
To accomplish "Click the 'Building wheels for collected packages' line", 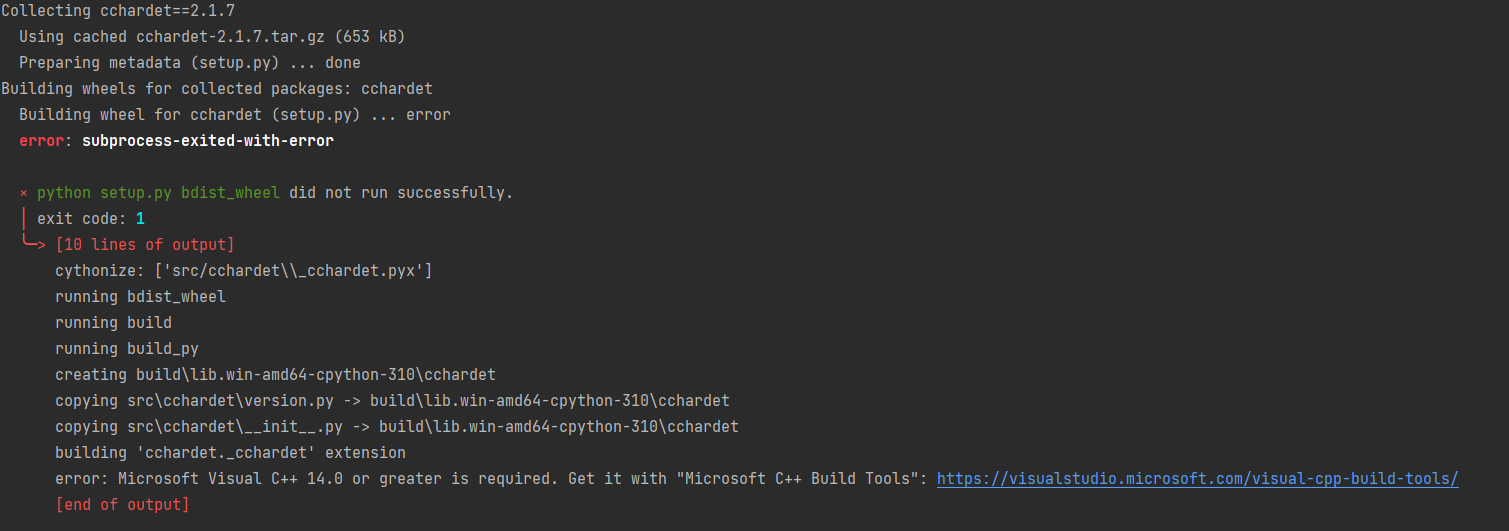I will pyautogui.click(x=217, y=89).
